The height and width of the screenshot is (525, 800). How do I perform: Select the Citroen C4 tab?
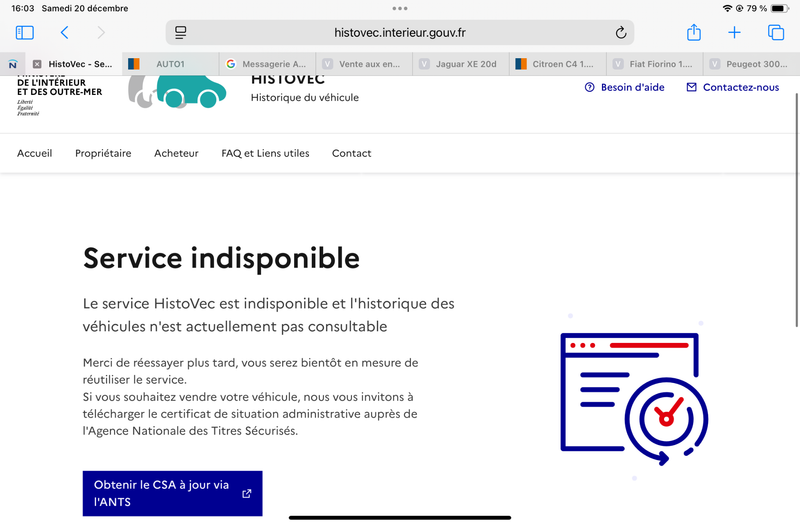pyautogui.click(x=555, y=64)
